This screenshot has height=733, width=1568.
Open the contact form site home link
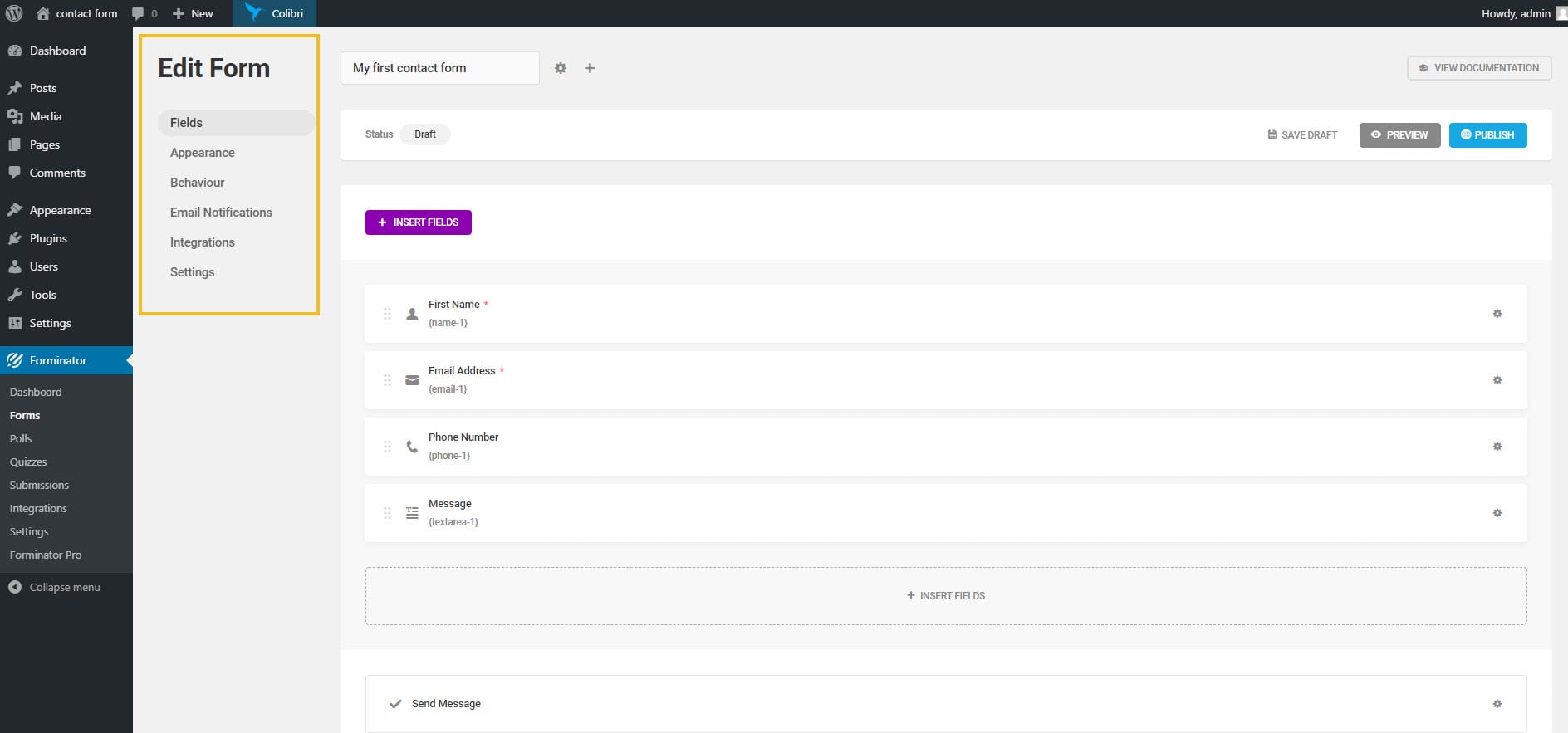coord(76,13)
